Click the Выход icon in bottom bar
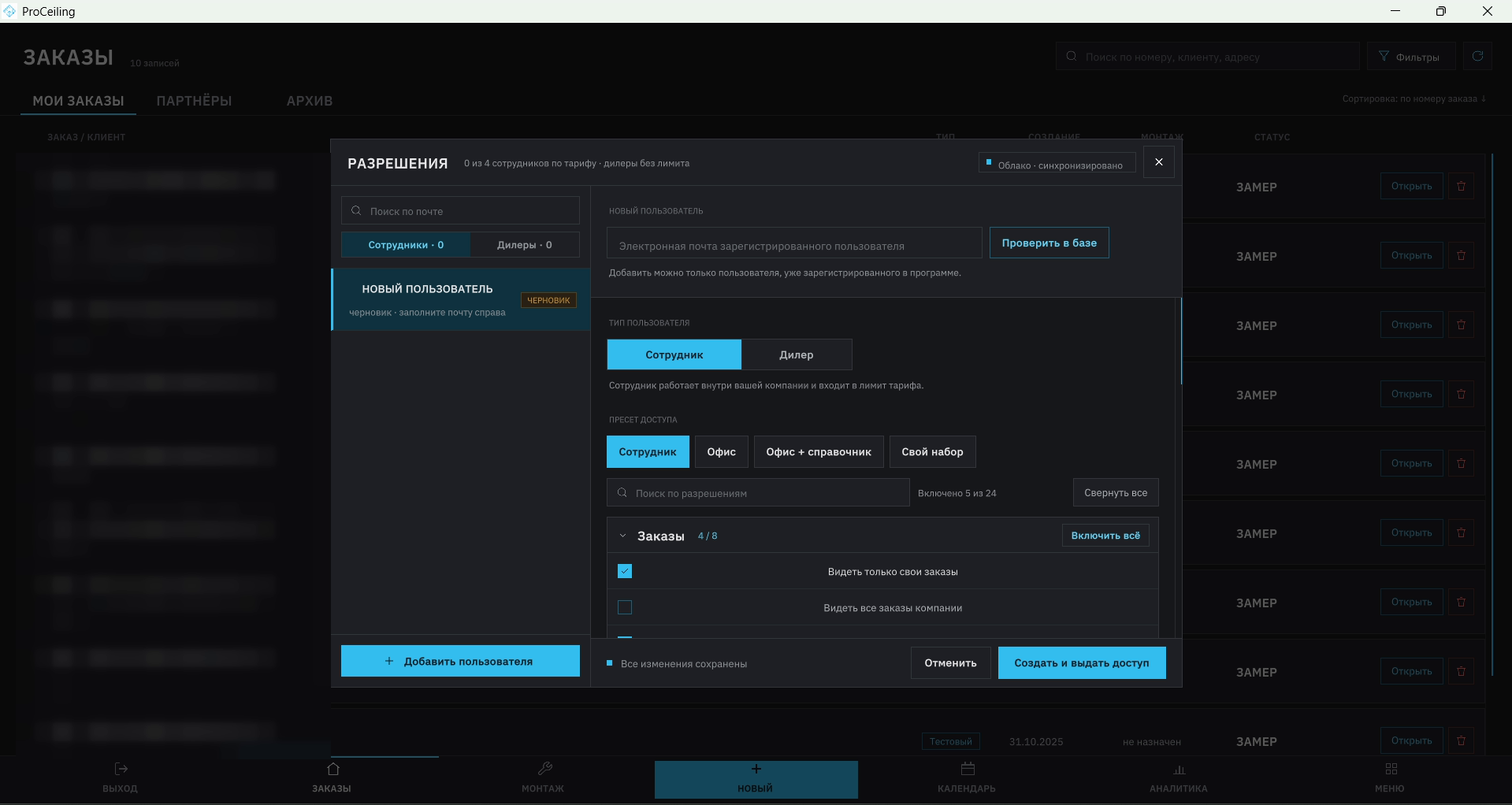 121,769
